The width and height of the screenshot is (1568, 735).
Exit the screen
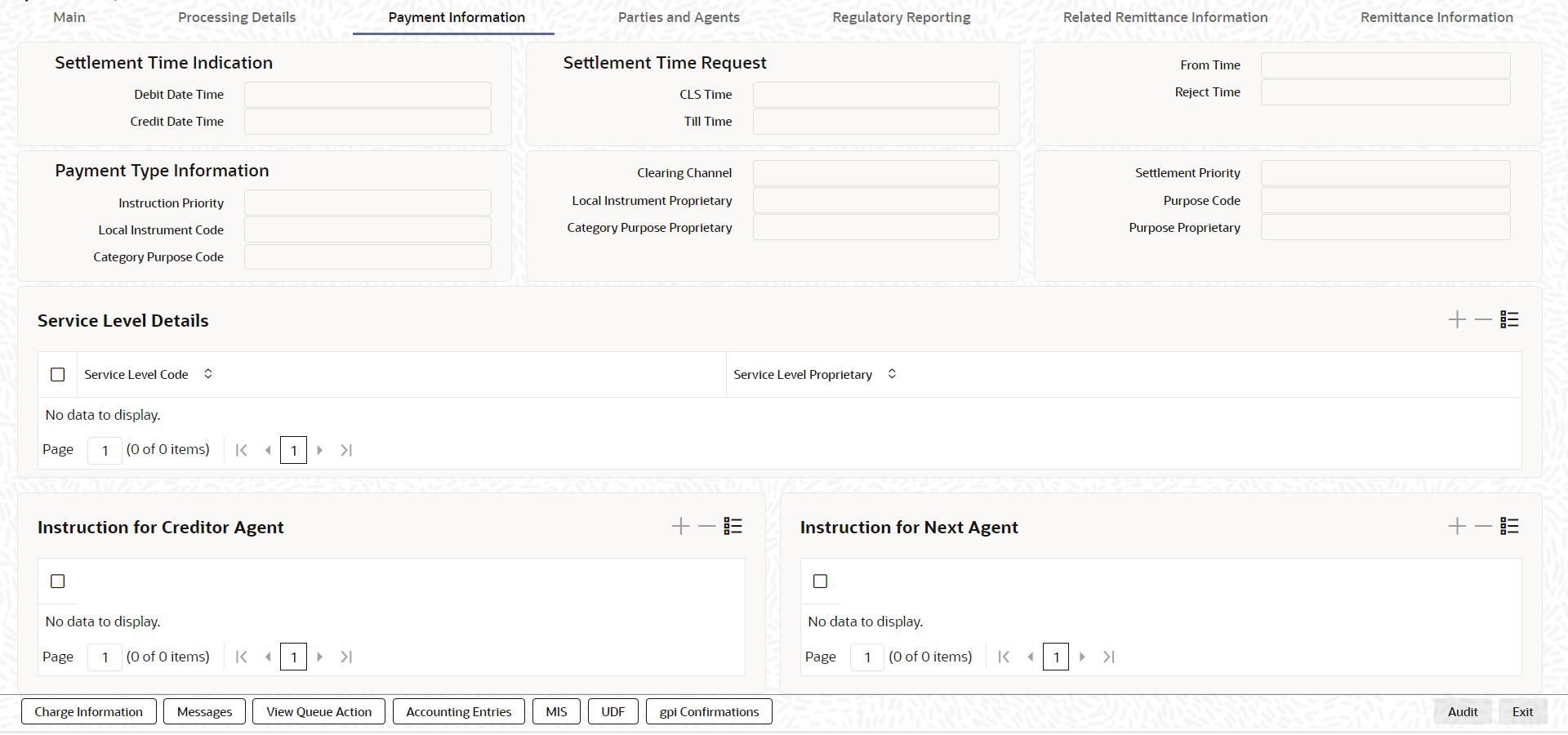pyautogui.click(x=1522, y=711)
